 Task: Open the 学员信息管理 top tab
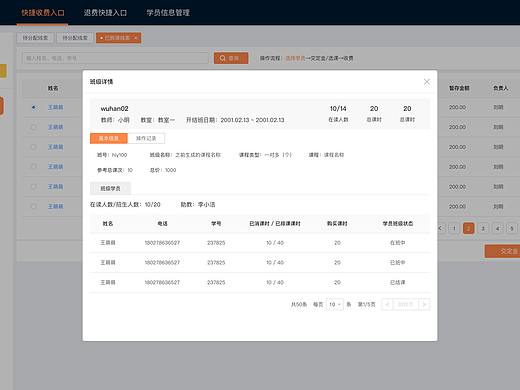pos(168,13)
